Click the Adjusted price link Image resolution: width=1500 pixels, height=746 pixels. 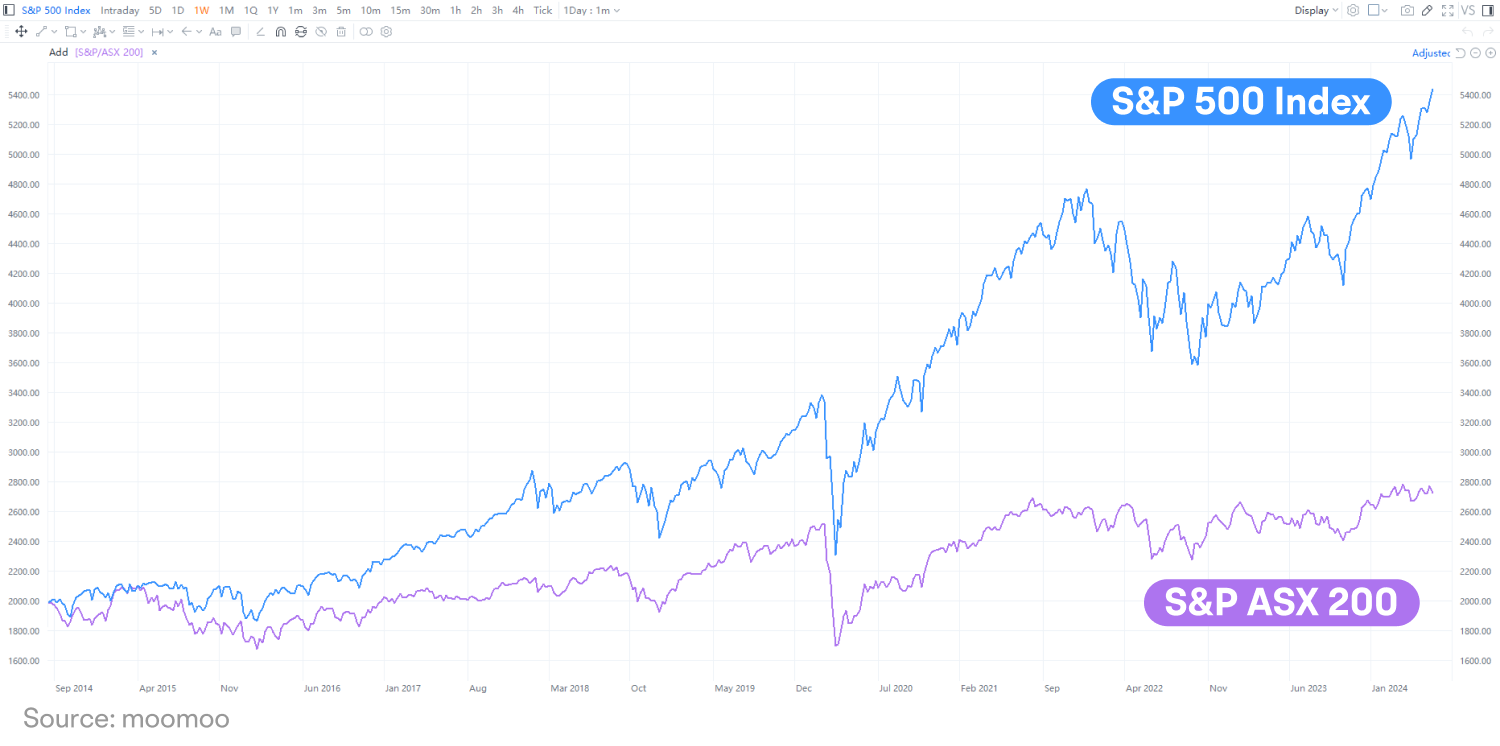pos(1431,53)
